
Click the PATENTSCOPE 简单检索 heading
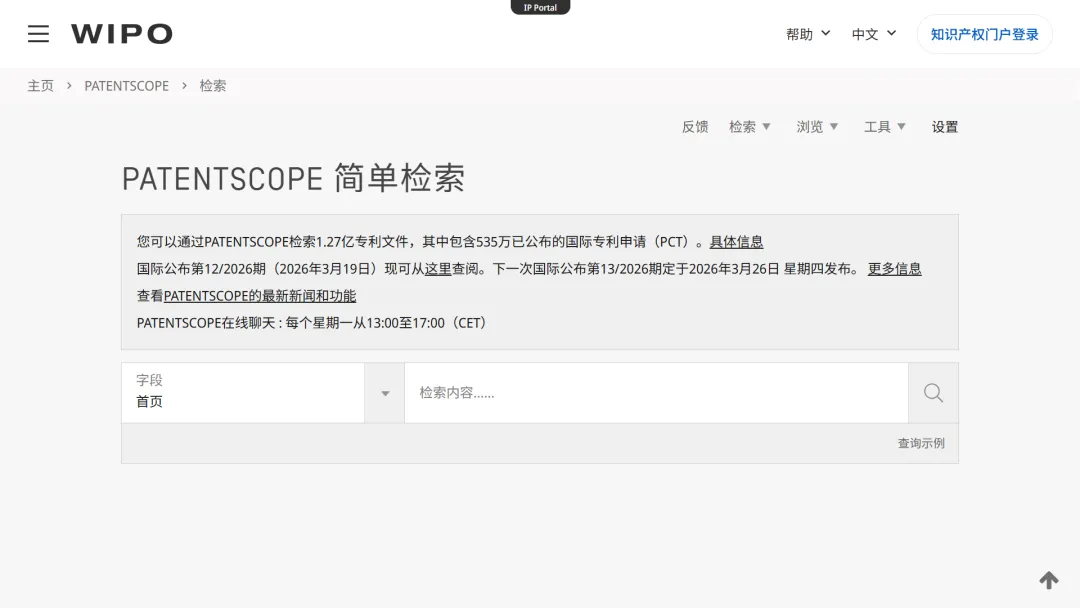tap(293, 178)
